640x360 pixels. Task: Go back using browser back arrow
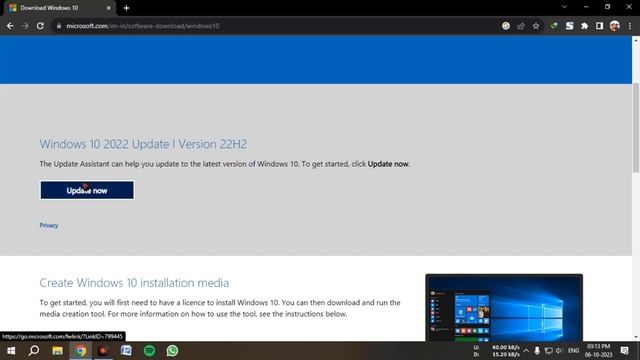[10, 26]
